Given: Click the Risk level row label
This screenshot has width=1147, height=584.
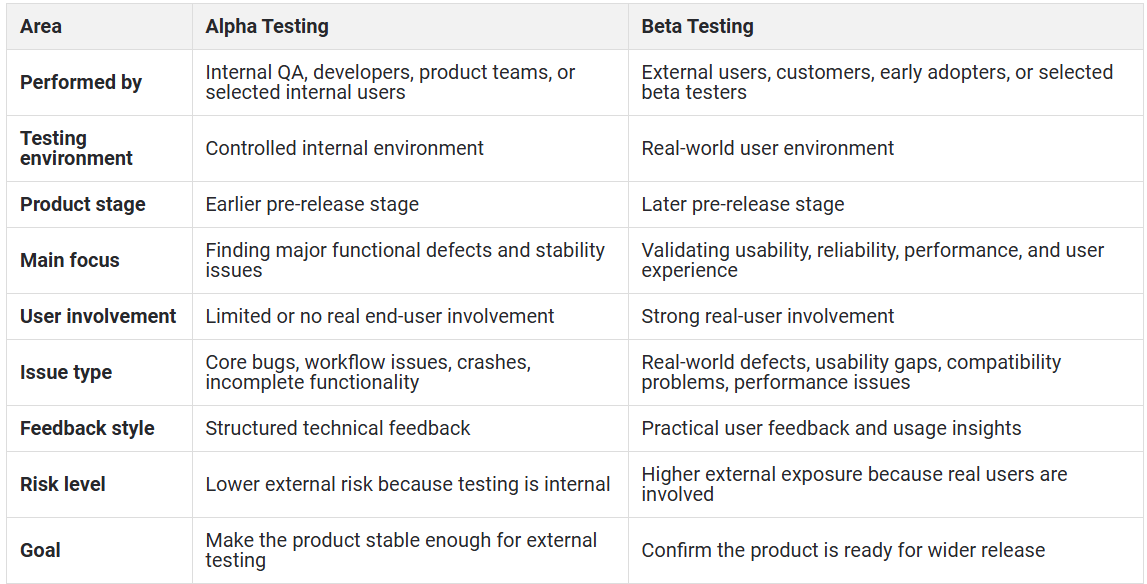Looking at the screenshot, I should (x=63, y=484).
